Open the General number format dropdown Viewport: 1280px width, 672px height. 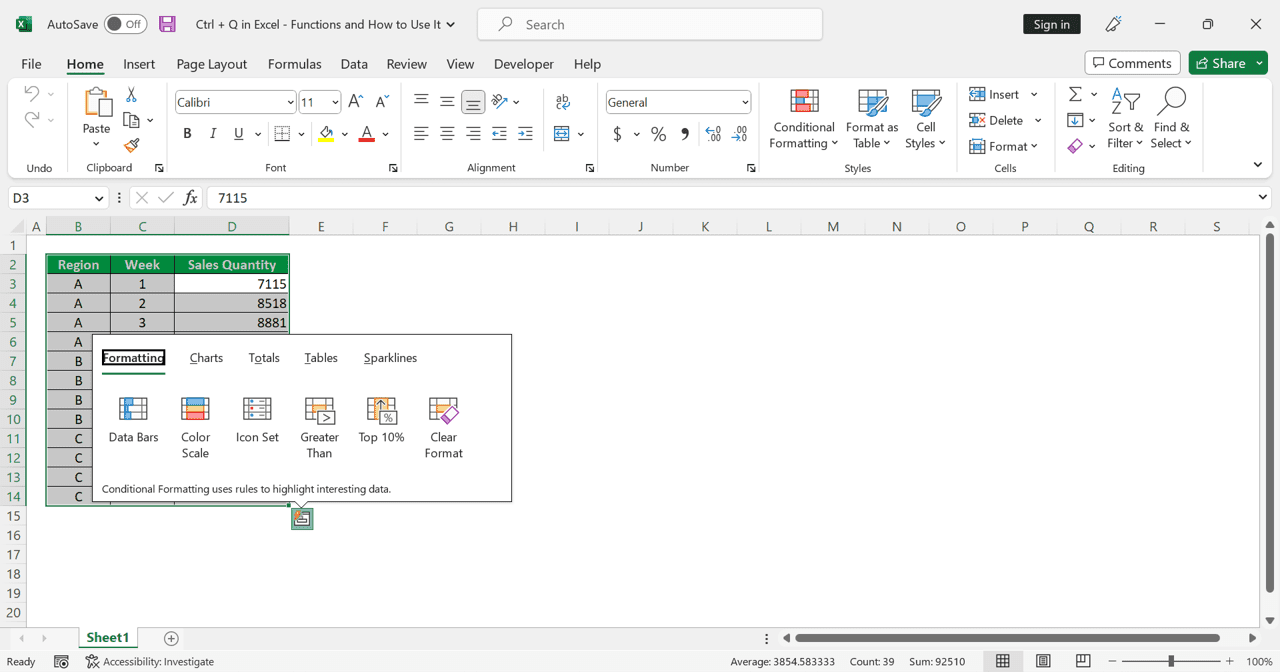click(x=745, y=102)
